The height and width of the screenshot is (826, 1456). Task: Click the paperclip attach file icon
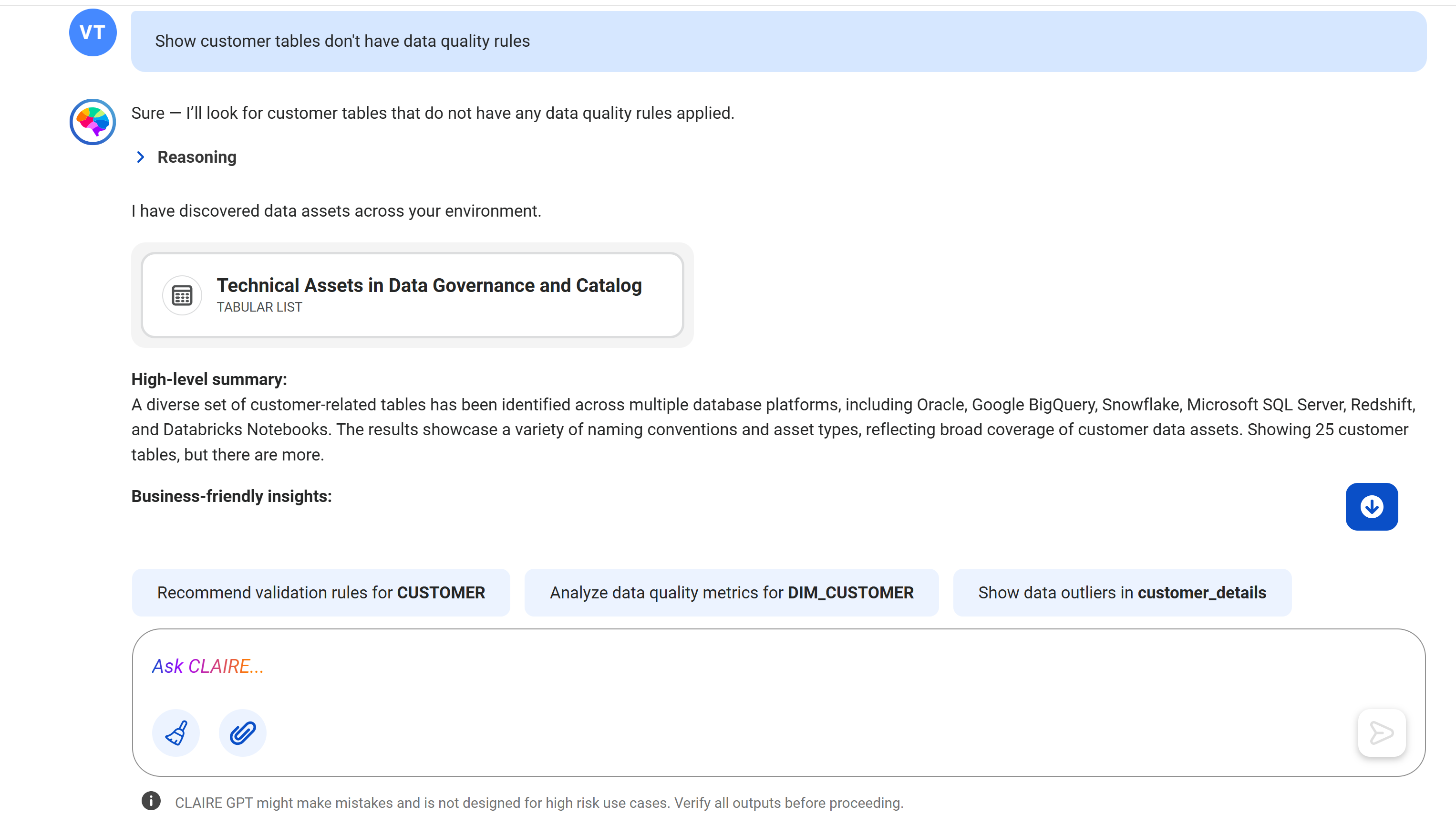243,733
